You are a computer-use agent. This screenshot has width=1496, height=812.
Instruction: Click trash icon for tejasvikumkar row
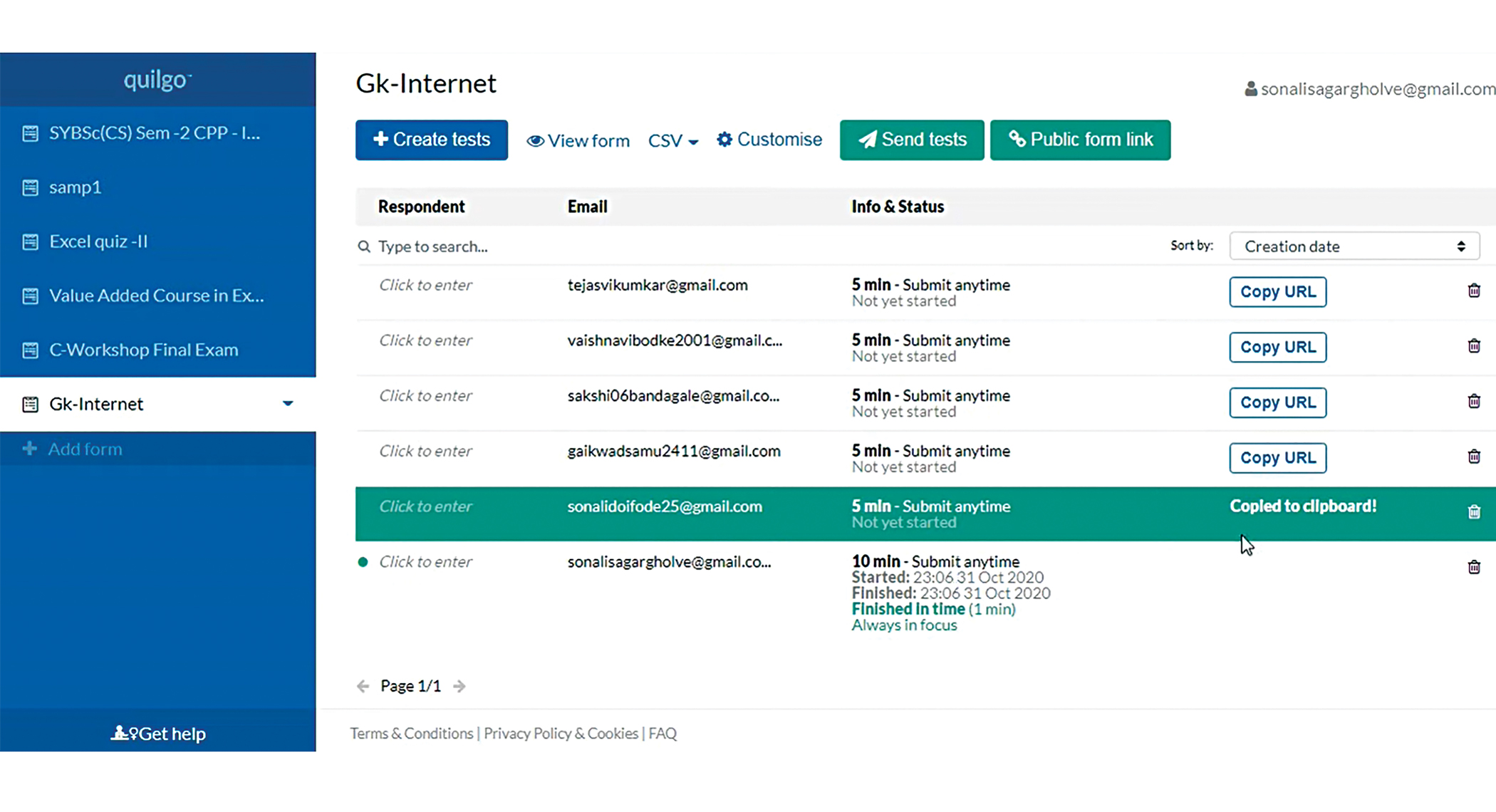[1474, 291]
